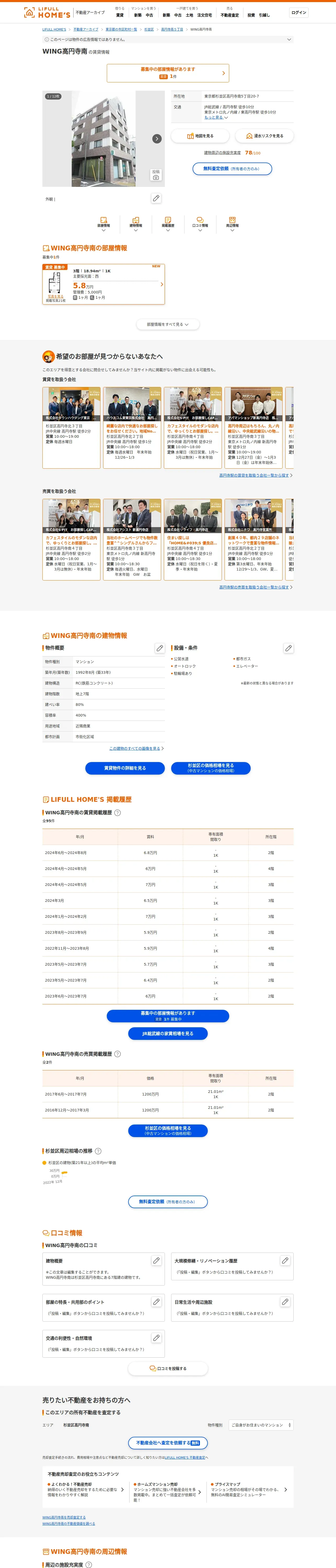Viewport: 336px width, 1568px height.
Task: Click 不動産会社へ査定を依頼する button
Action: click(x=168, y=1443)
